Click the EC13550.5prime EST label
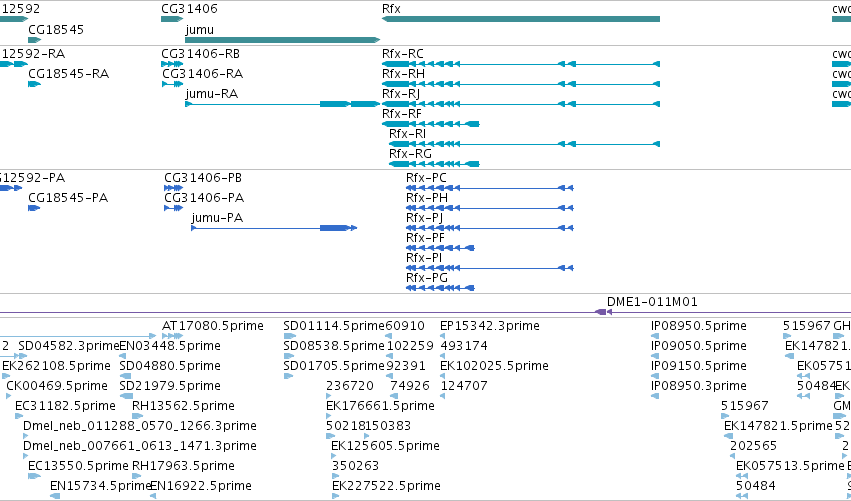851x501 pixels. point(79,466)
